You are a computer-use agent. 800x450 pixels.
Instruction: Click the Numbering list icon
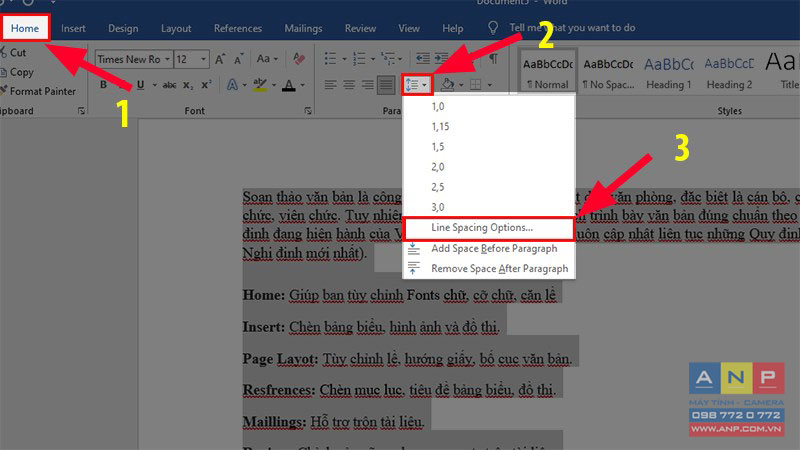(x=359, y=59)
